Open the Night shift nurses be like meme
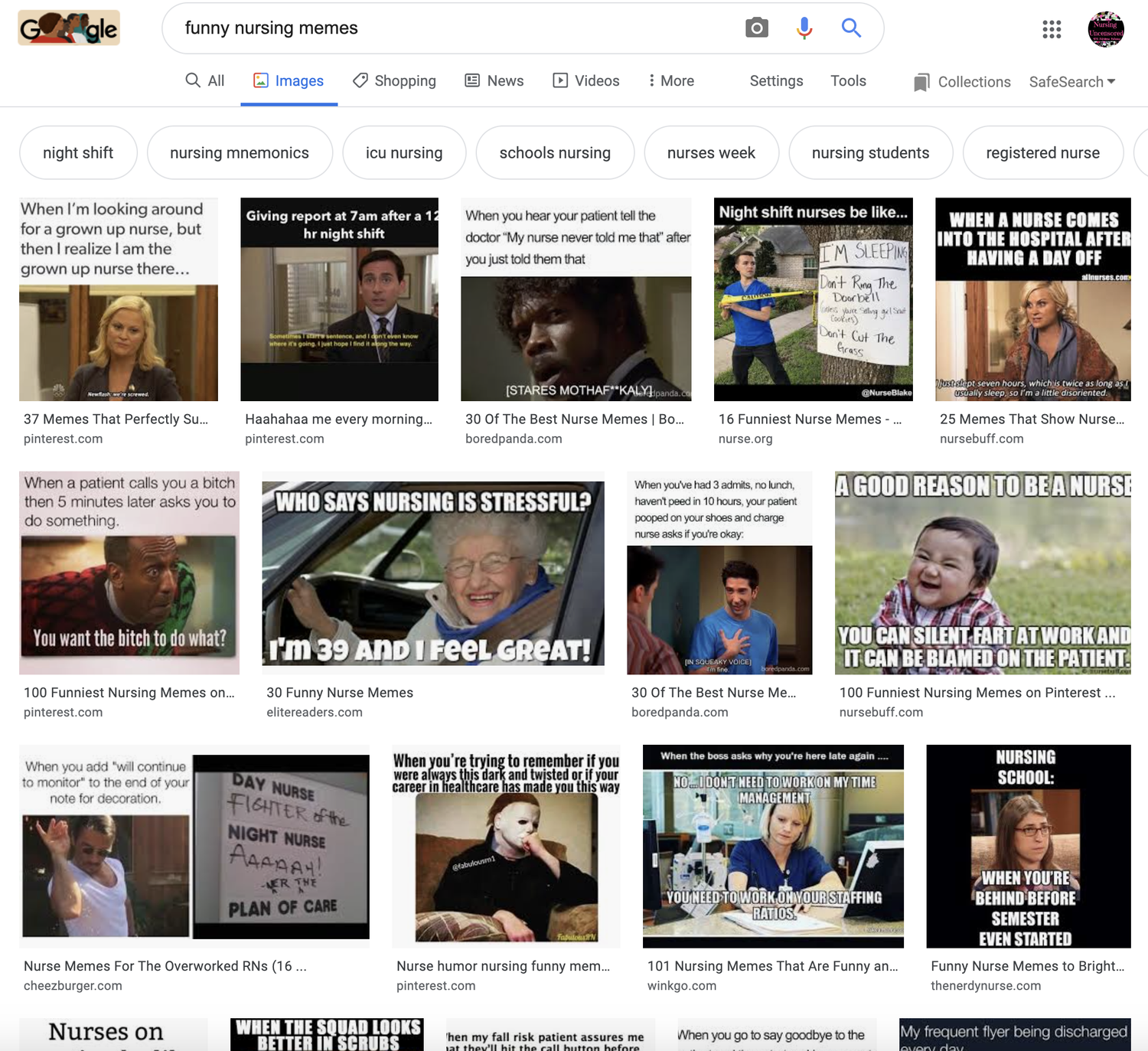The width and height of the screenshot is (1148, 1051). (814, 299)
